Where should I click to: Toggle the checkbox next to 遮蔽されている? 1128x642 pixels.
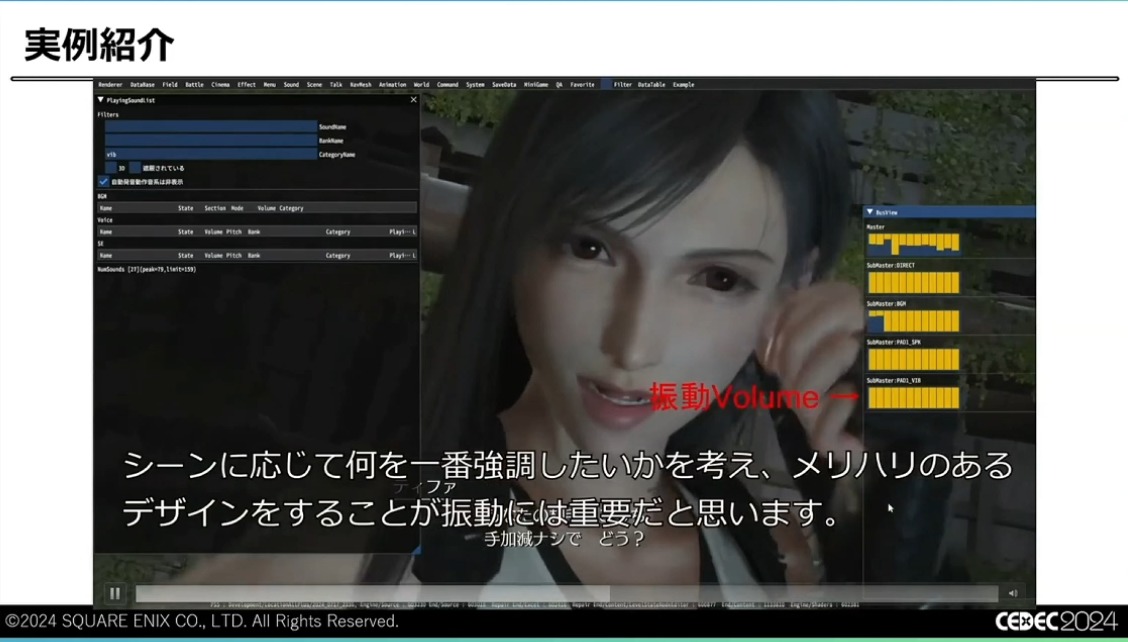point(135,168)
